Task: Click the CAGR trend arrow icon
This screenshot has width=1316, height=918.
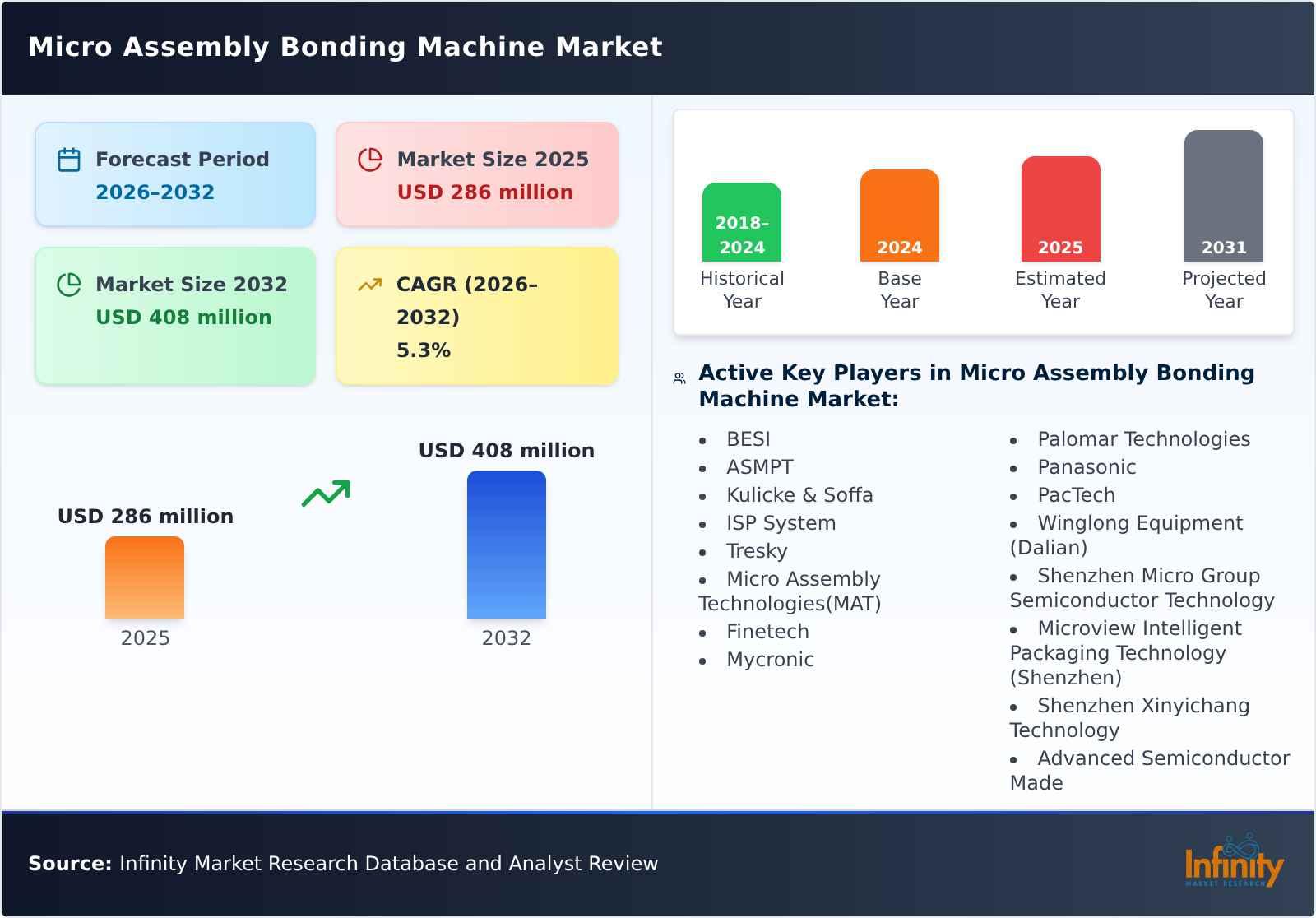Action: coord(370,283)
